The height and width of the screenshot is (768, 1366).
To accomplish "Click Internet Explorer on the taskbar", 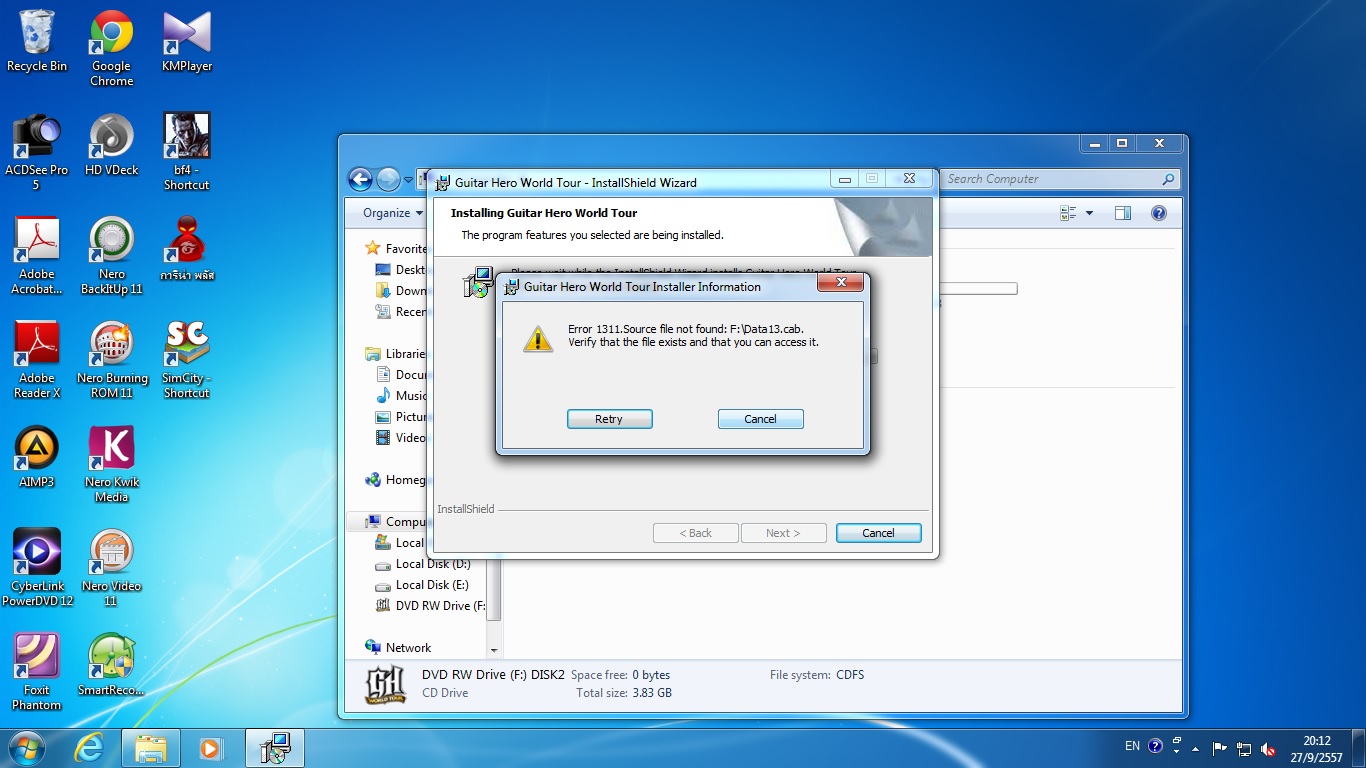I will [x=89, y=748].
